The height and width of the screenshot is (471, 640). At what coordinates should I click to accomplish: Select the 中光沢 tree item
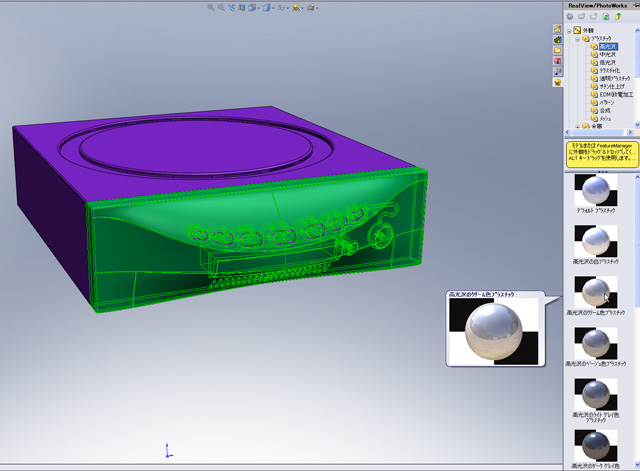click(608, 55)
